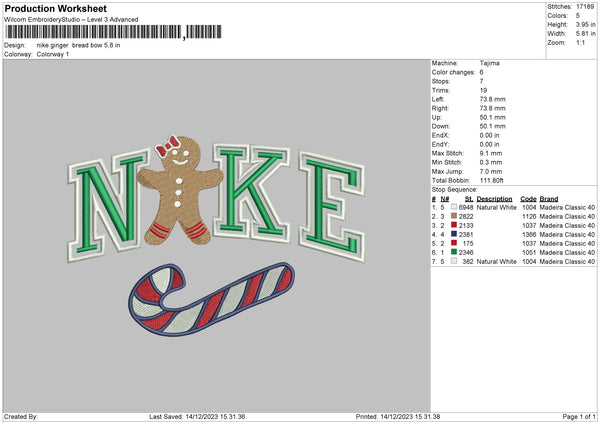This screenshot has height=424, width=600.
Task: Select the Wilcom EmbroideryStudio Level 3 Advanced line
Action: (x=71, y=20)
